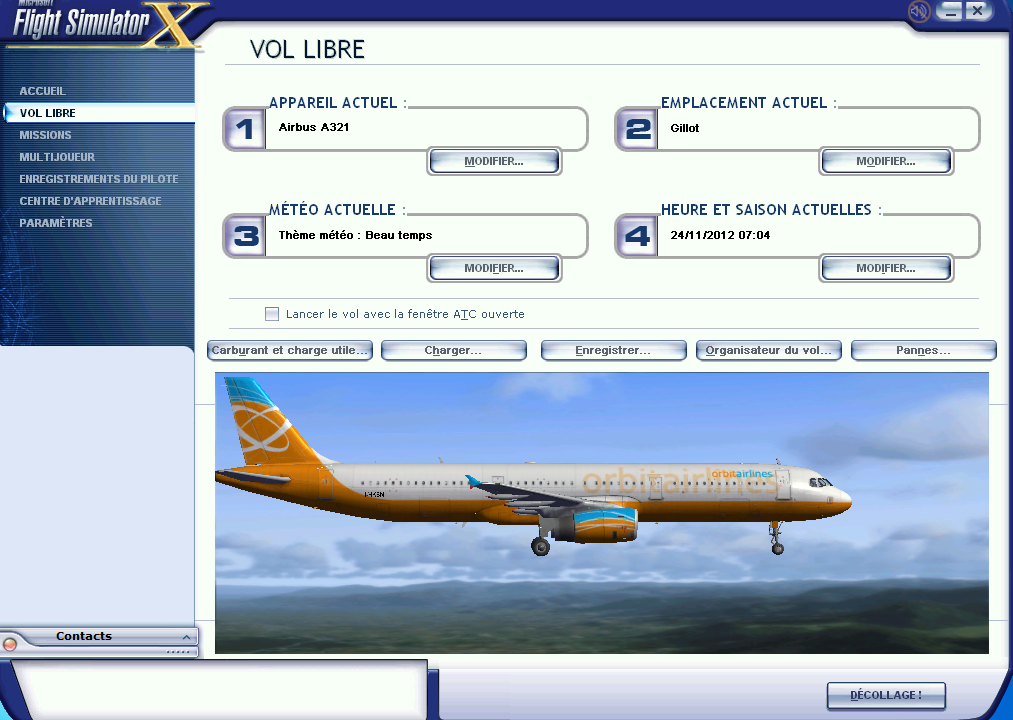The width and height of the screenshot is (1013, 720).
Task: Go to Accueil in sidebar
Action: 43,91
